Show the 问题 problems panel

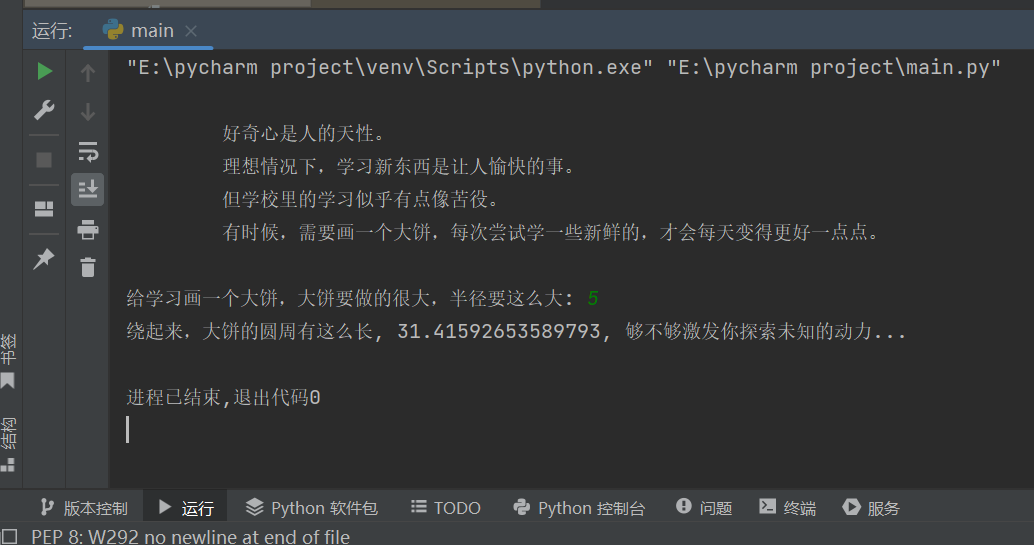(x=704, y=508)
